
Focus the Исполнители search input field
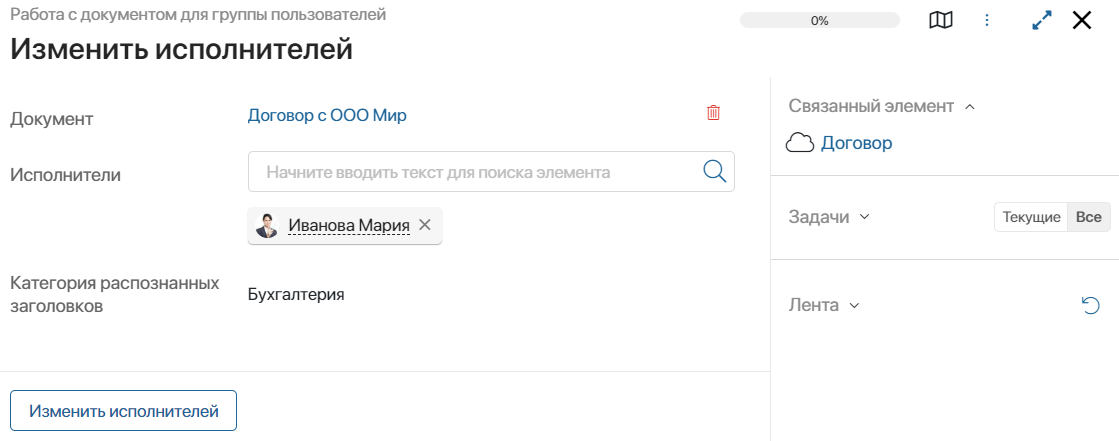click(491, 171)
